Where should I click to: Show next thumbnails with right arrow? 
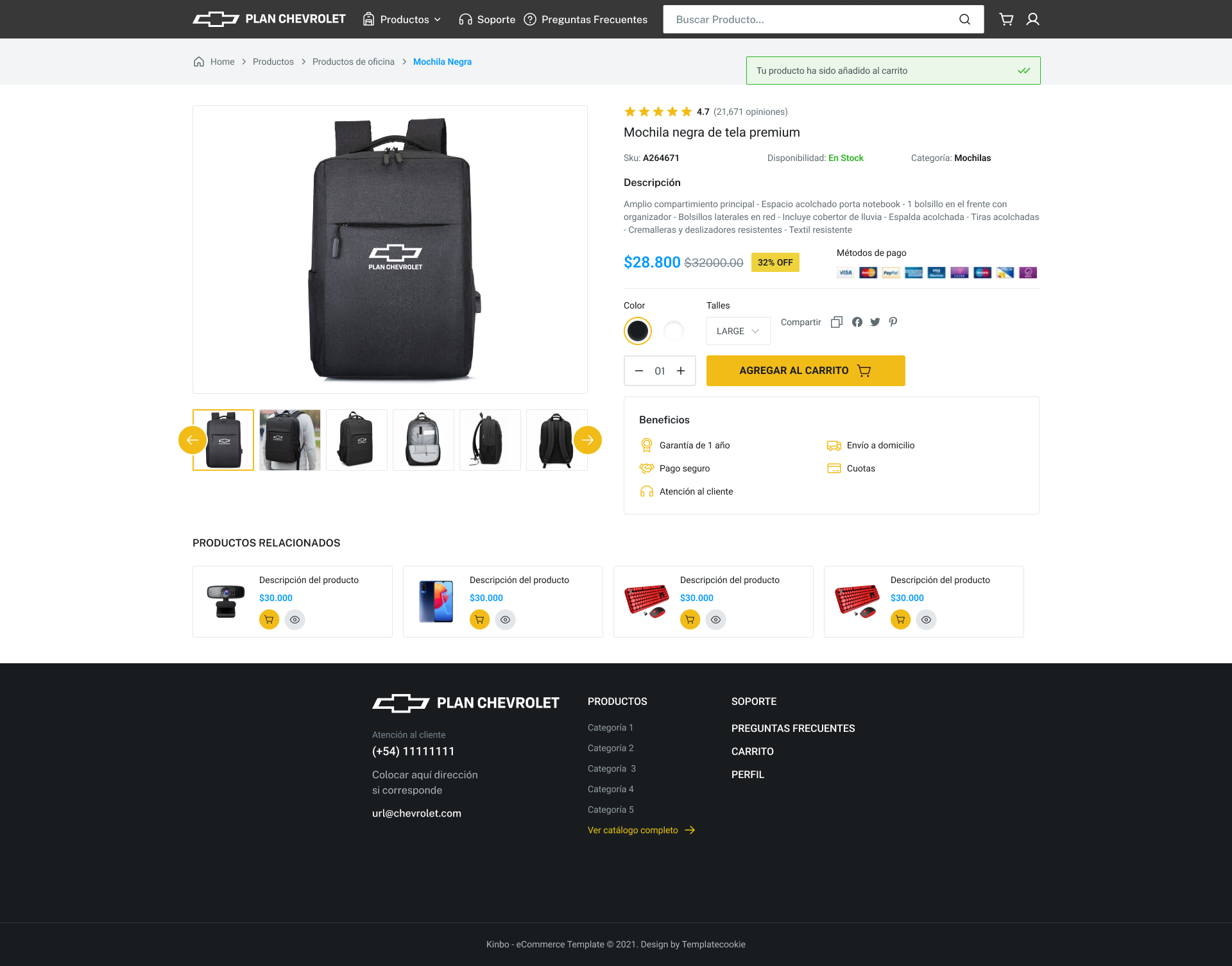pos(588,440)
